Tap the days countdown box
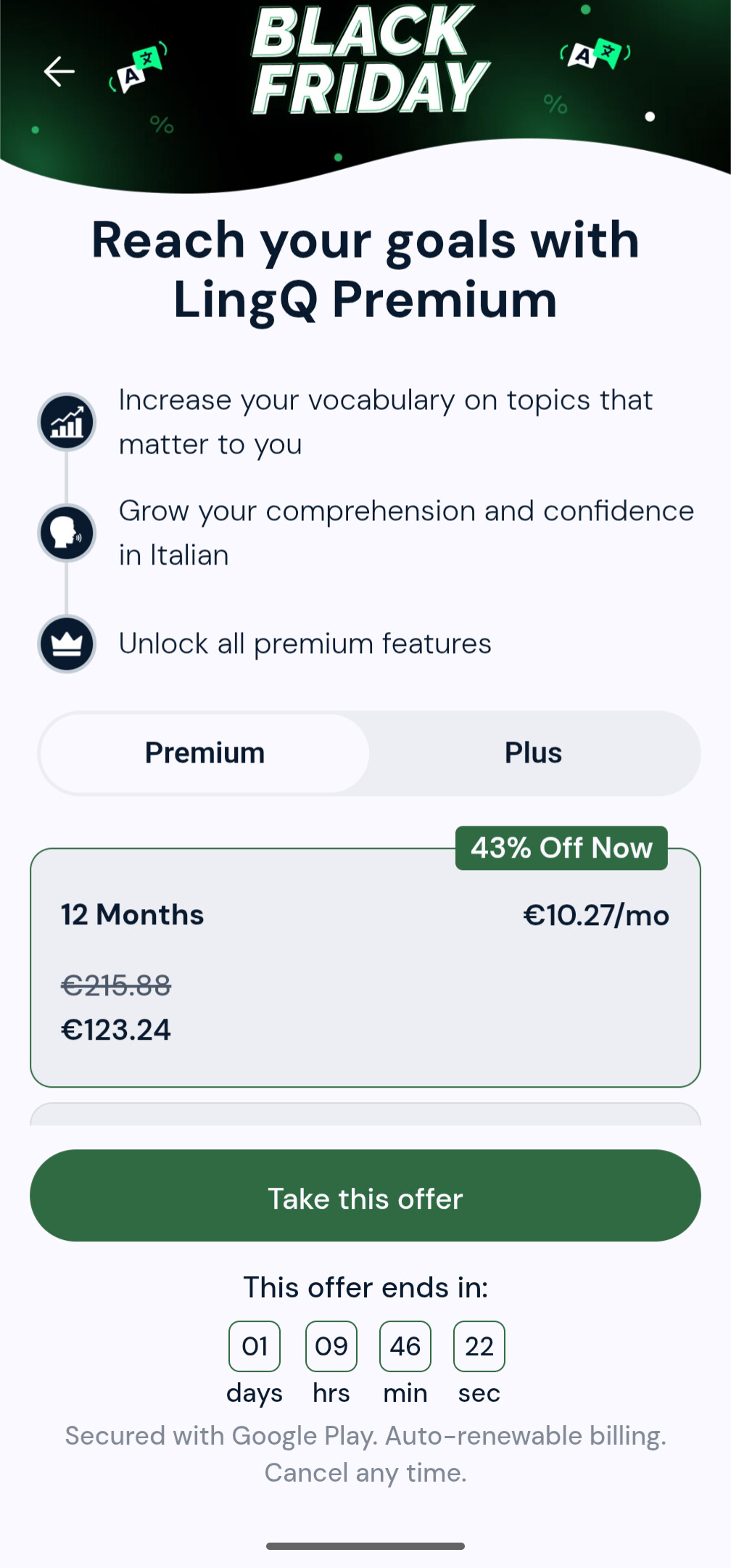This screenshot has height=1568, width=731. (x=255, y=1346)
